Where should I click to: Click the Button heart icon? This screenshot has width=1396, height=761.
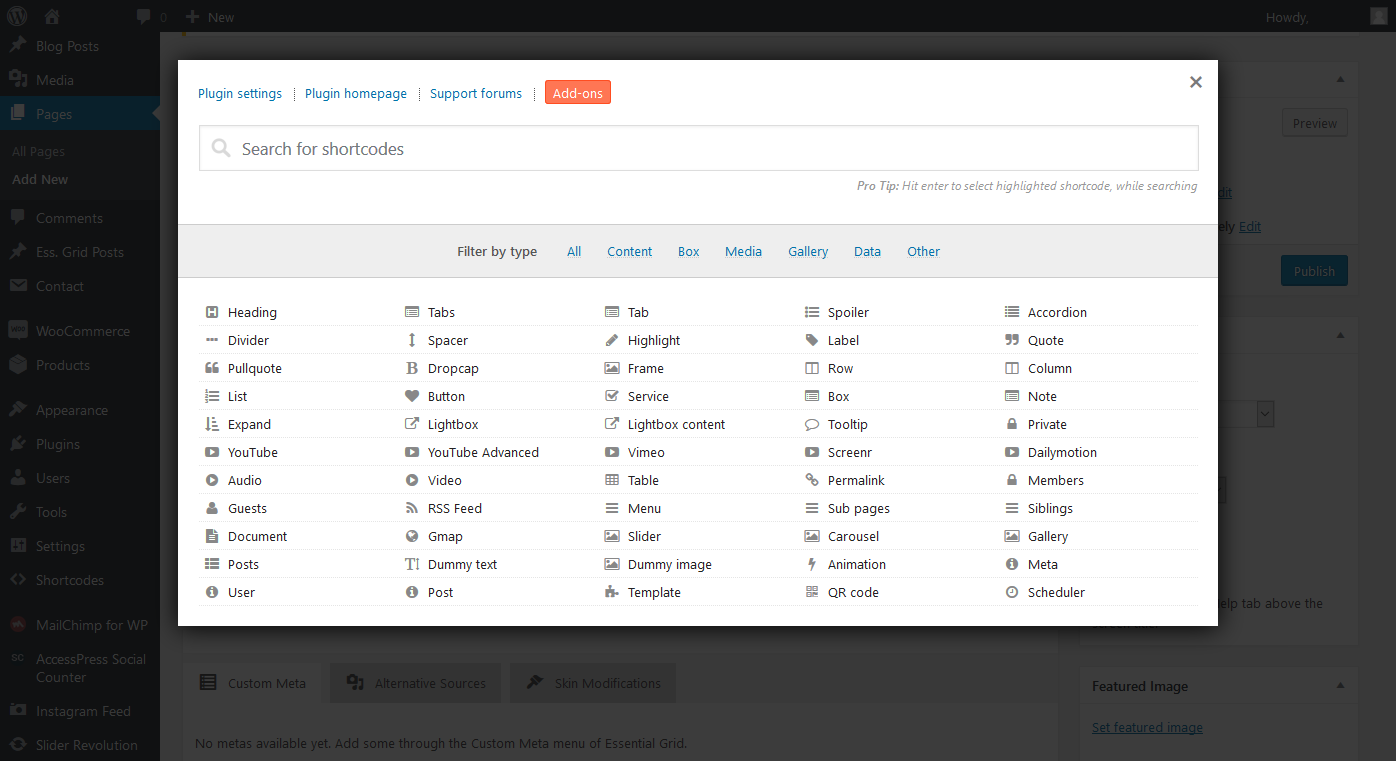412,396
